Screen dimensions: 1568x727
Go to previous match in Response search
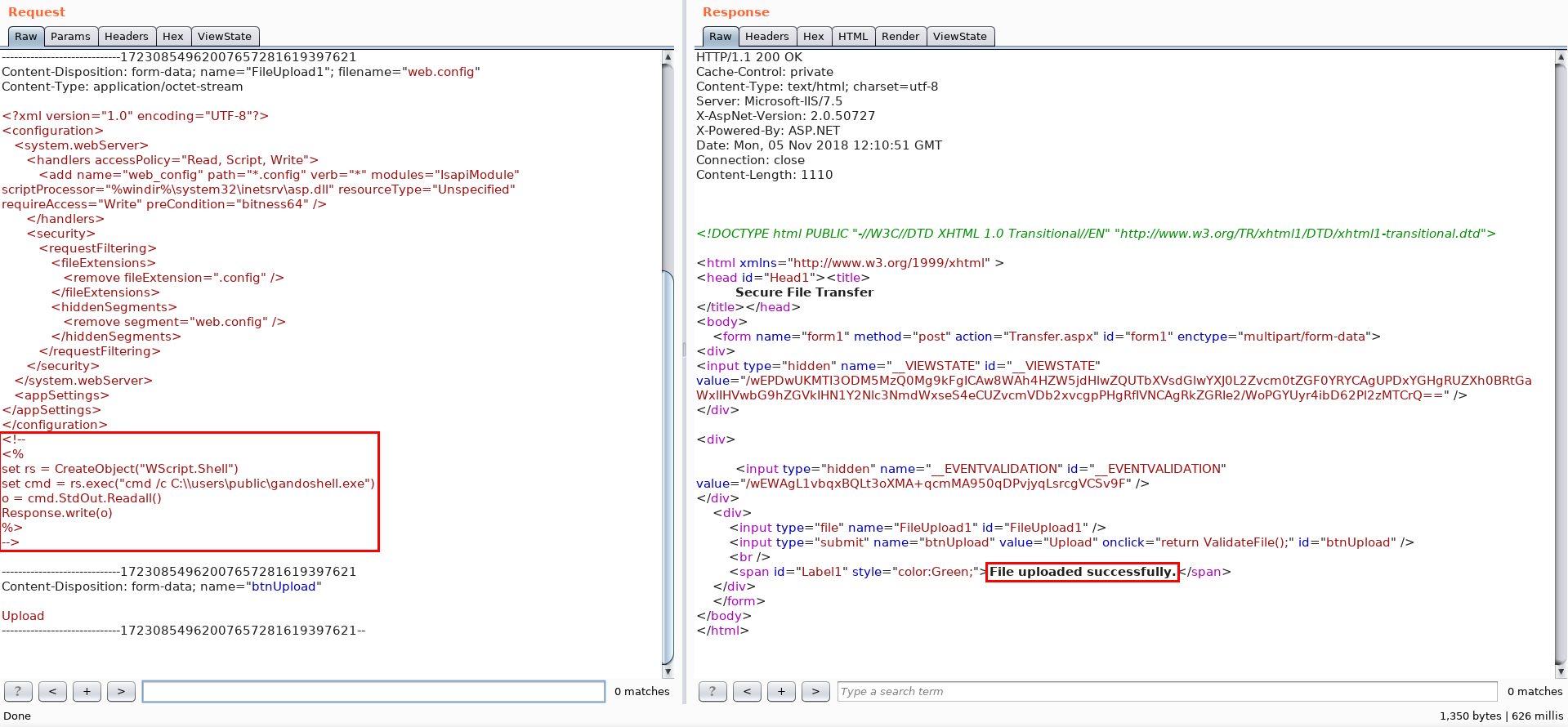747,692
